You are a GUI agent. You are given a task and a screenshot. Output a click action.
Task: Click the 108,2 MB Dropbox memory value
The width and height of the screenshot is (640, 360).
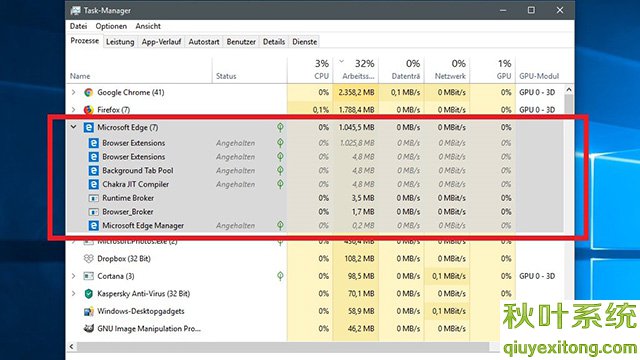360,259
